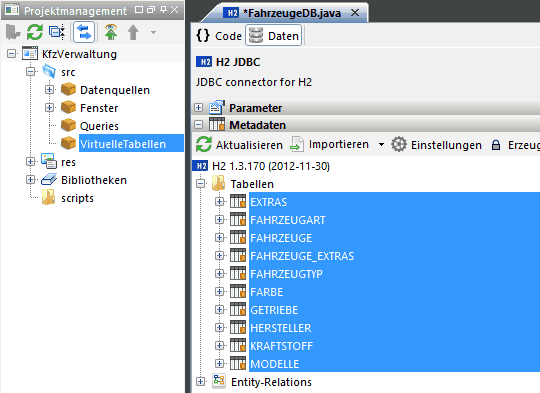
Task: Expand the Datenquellen package
Action: [x=49, y=90]
